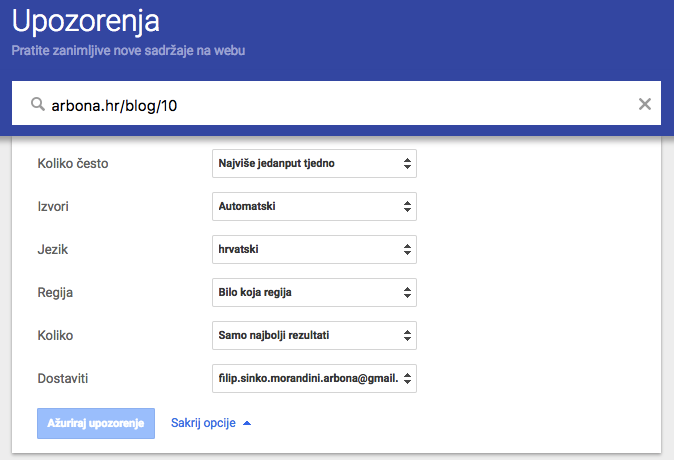Open the Dostaviti delivery email dropdown

(314, 378)
